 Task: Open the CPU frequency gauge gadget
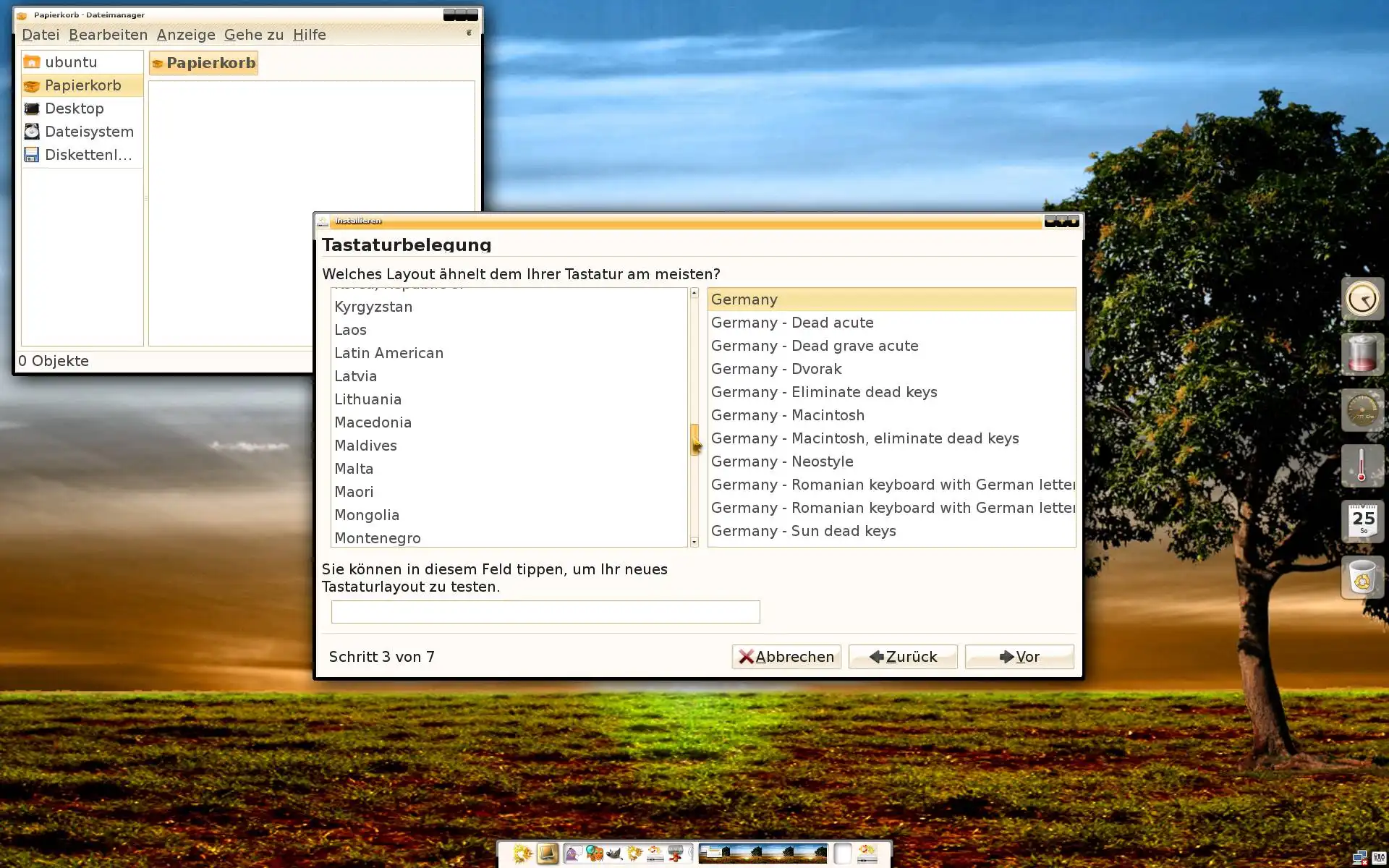point(1363,410)
